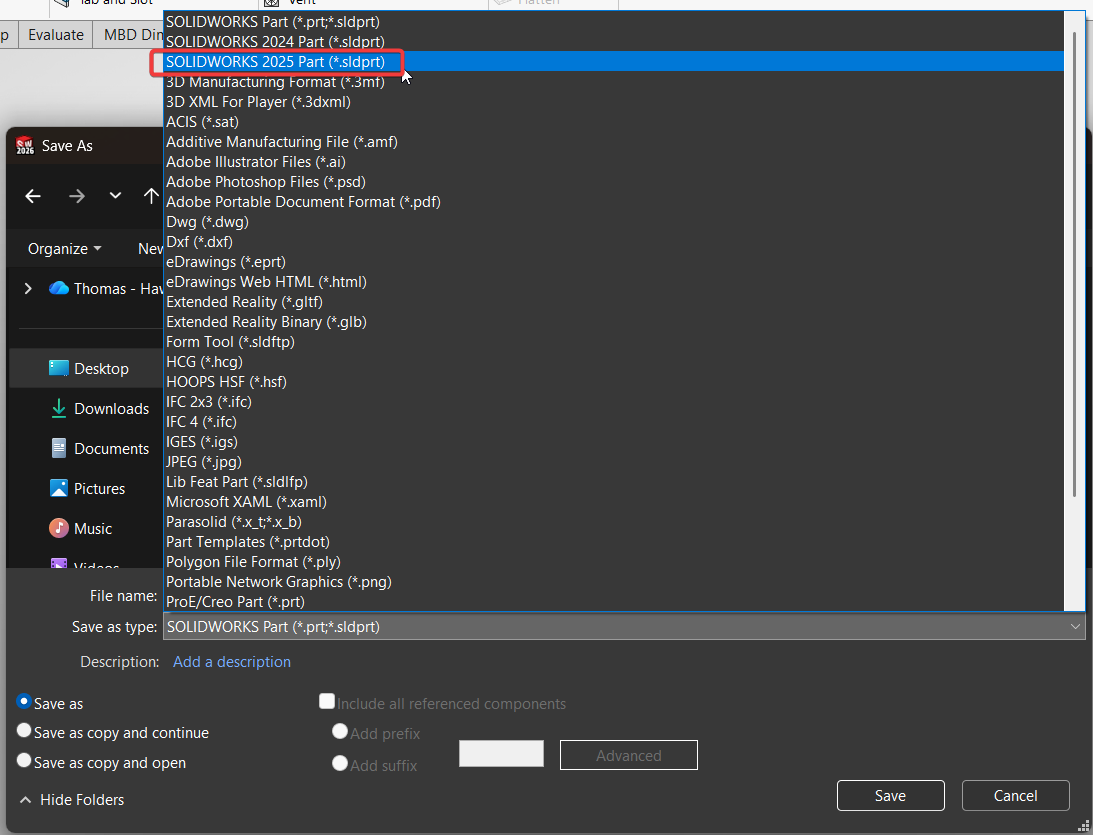The height and width of the screenshot is (835, 1093).
Task: Pick HCG (*.hcg) format
Action: click(613, 362)
